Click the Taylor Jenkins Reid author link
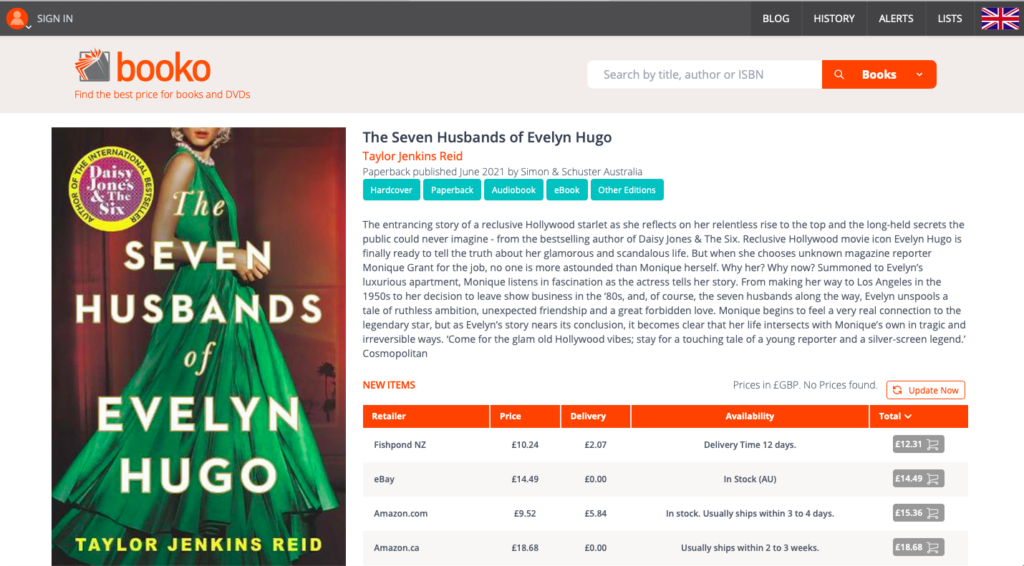Image resolution: width=1024 pixels, height=566 pixels. [413, 156]
